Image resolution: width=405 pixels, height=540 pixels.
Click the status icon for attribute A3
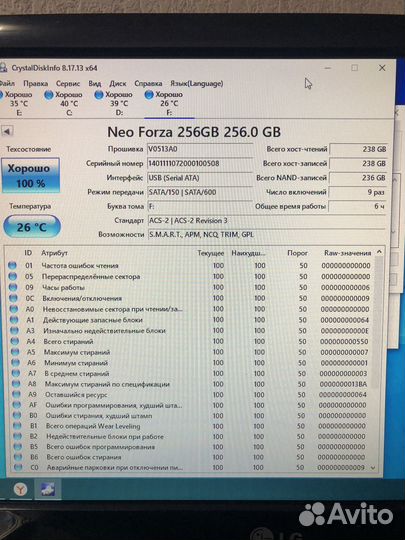[14, 331]
